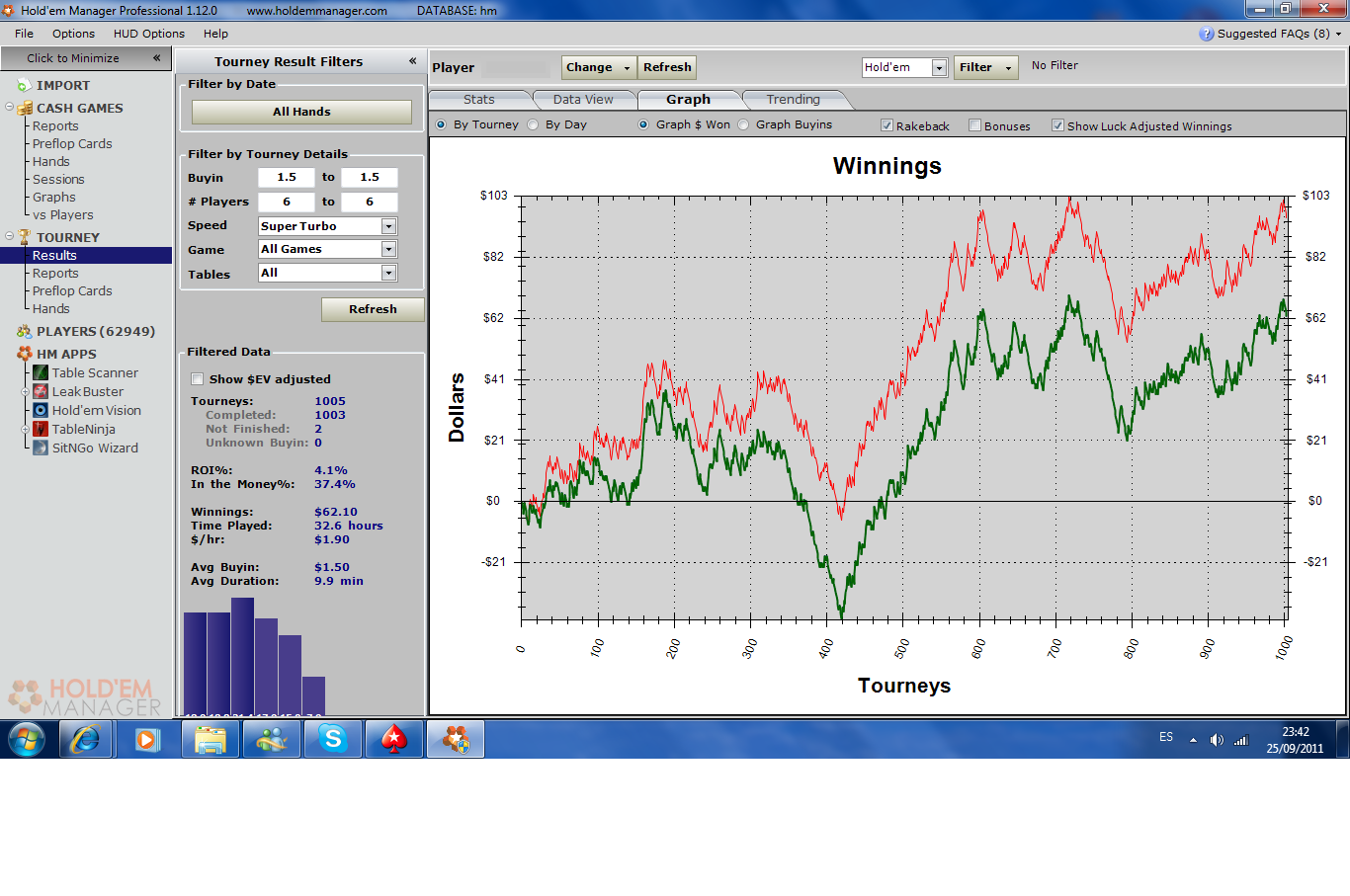Collapse the TOURNEY tree node
1350x896 pixels.
pyautogui.click(x=9, y=236)
